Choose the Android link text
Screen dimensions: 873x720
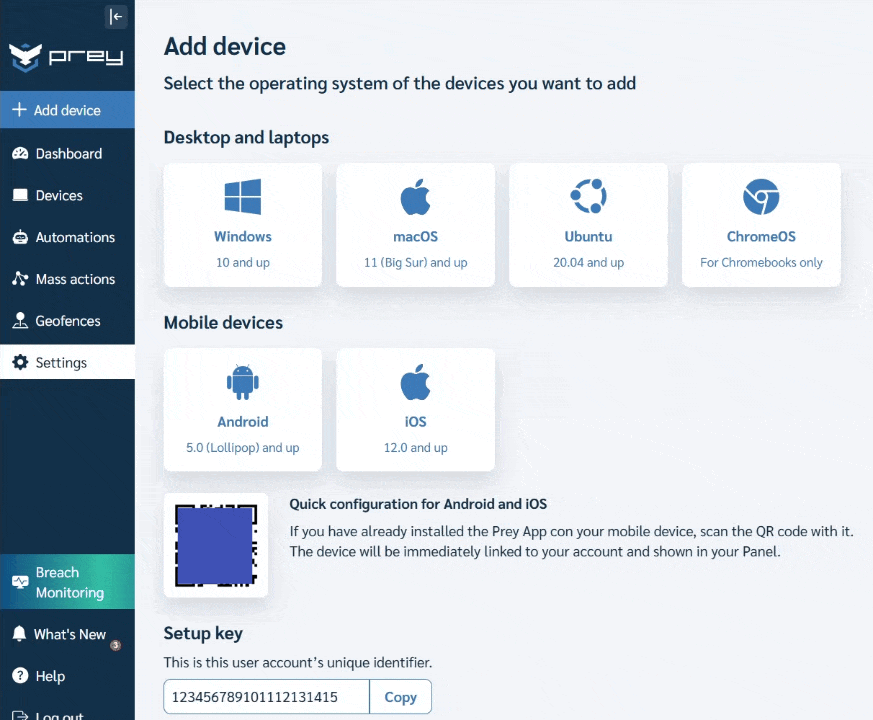coord(243,422)
